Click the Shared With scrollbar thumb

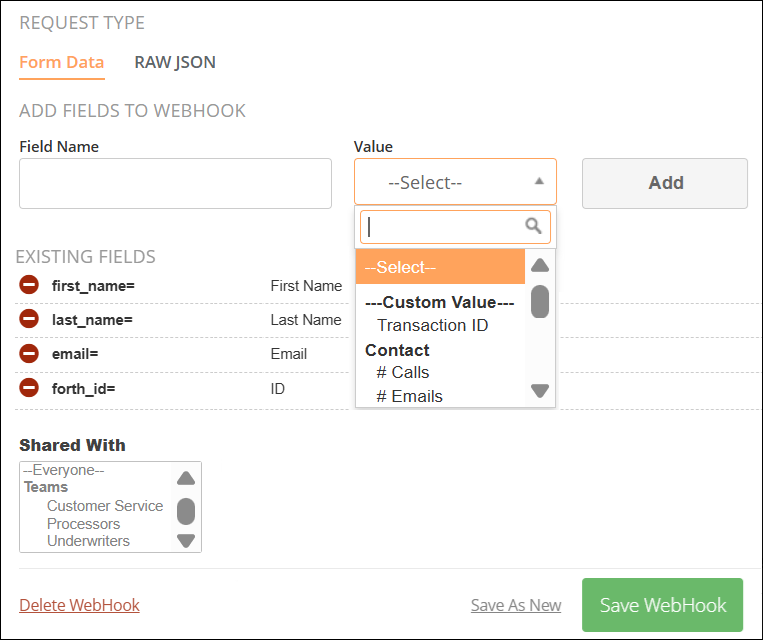(x=186, y=511)
